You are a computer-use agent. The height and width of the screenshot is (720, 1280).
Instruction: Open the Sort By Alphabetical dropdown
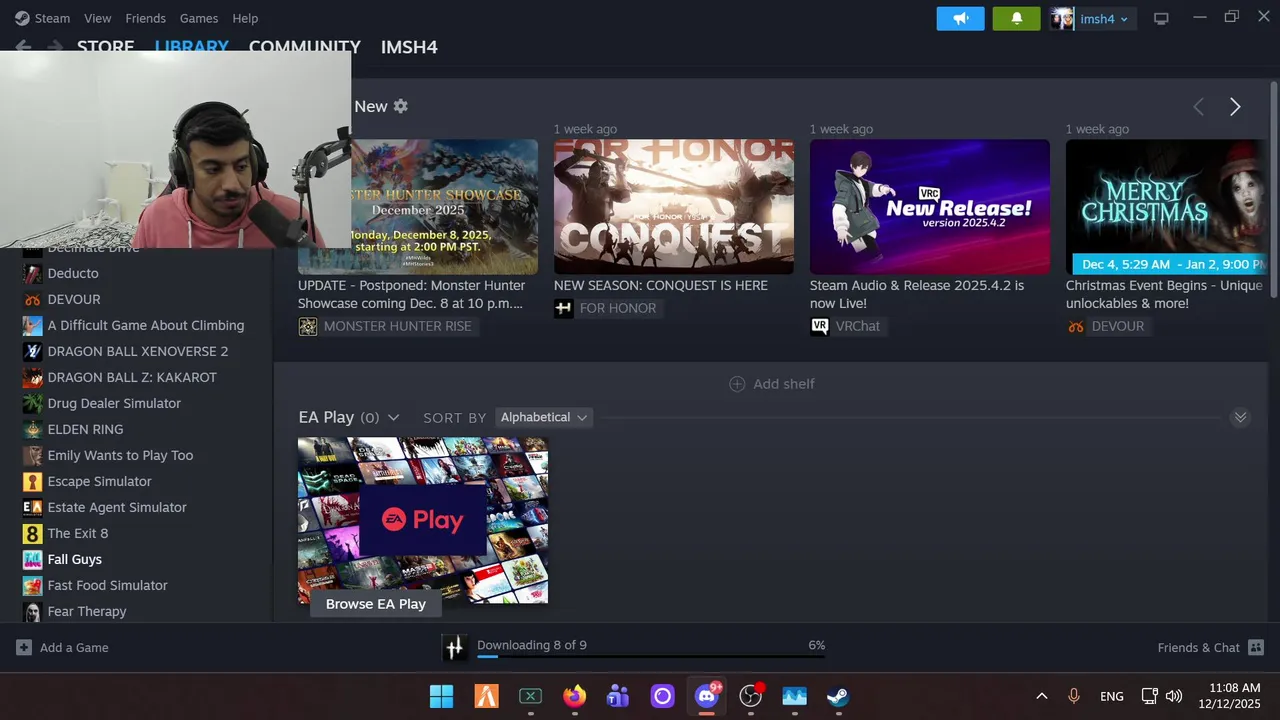tap(544, 417)
